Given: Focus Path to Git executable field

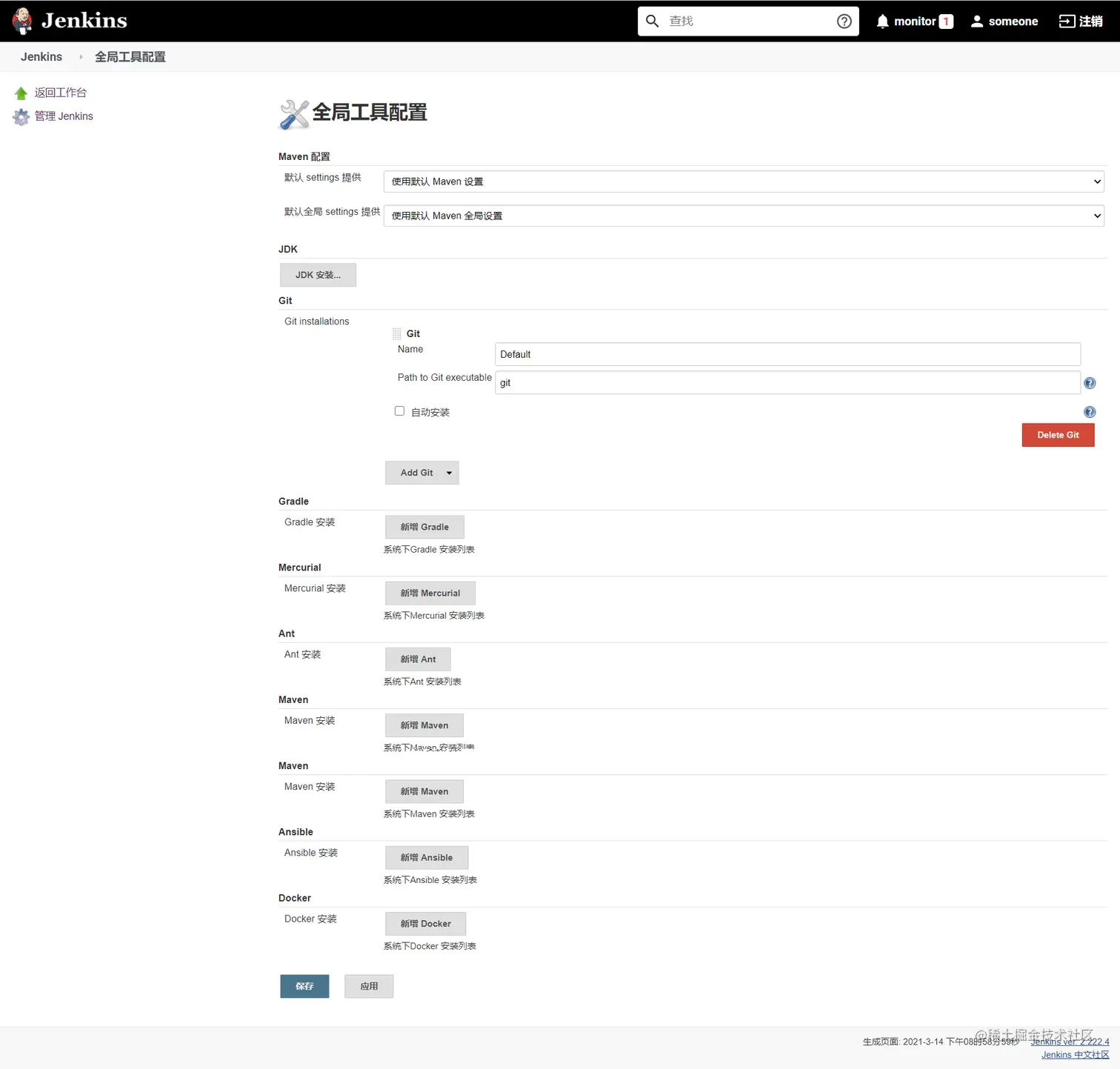Looking at the screenshot, I should [787, 383].
